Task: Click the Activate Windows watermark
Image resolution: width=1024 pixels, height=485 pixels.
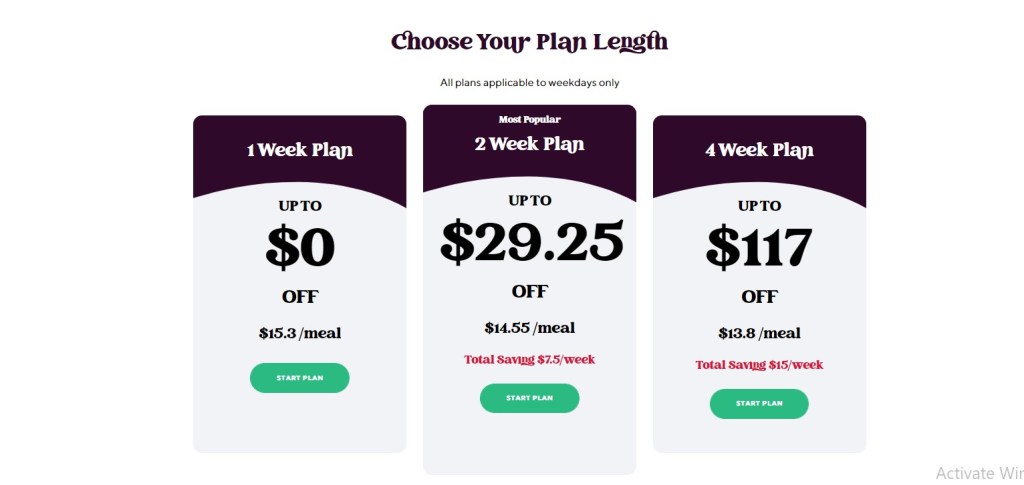Action: [x=979, y=472]
